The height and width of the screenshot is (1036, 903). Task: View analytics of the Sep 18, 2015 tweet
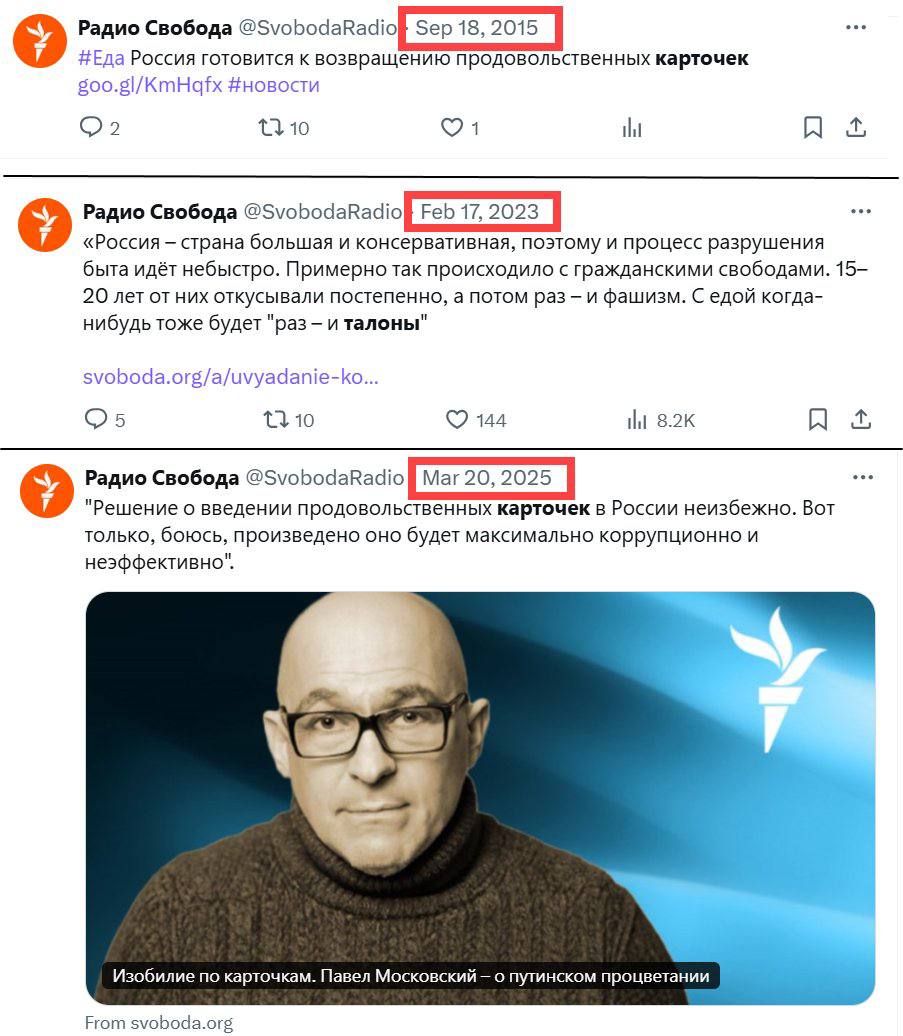[632, 127]
